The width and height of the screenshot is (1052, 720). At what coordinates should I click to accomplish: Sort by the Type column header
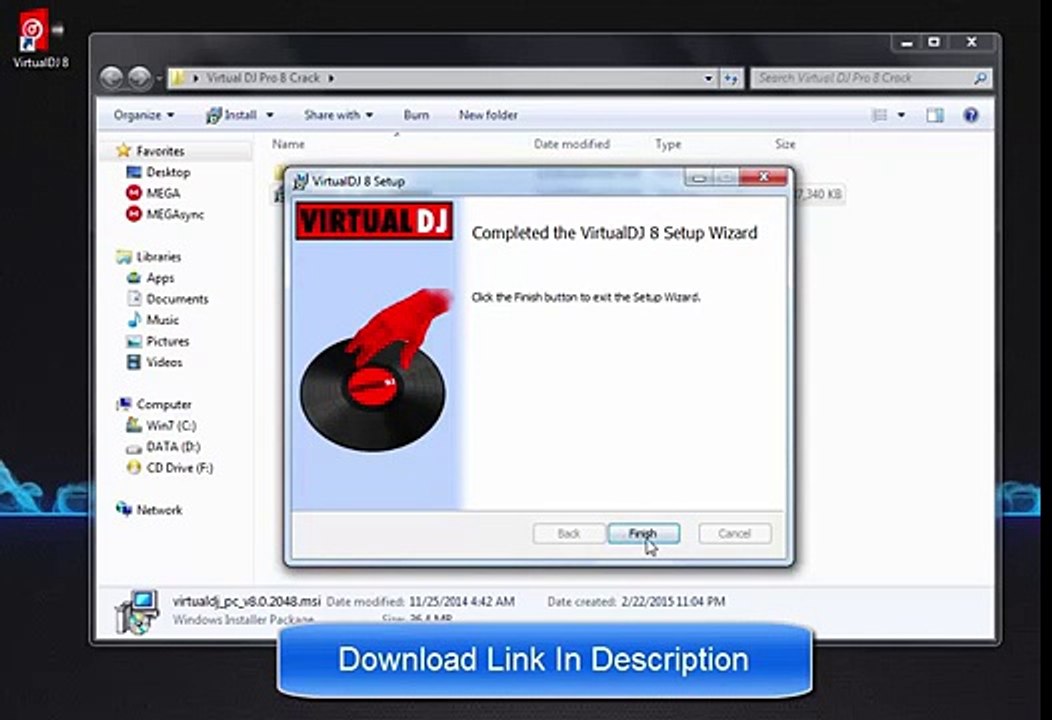point(668,144)
